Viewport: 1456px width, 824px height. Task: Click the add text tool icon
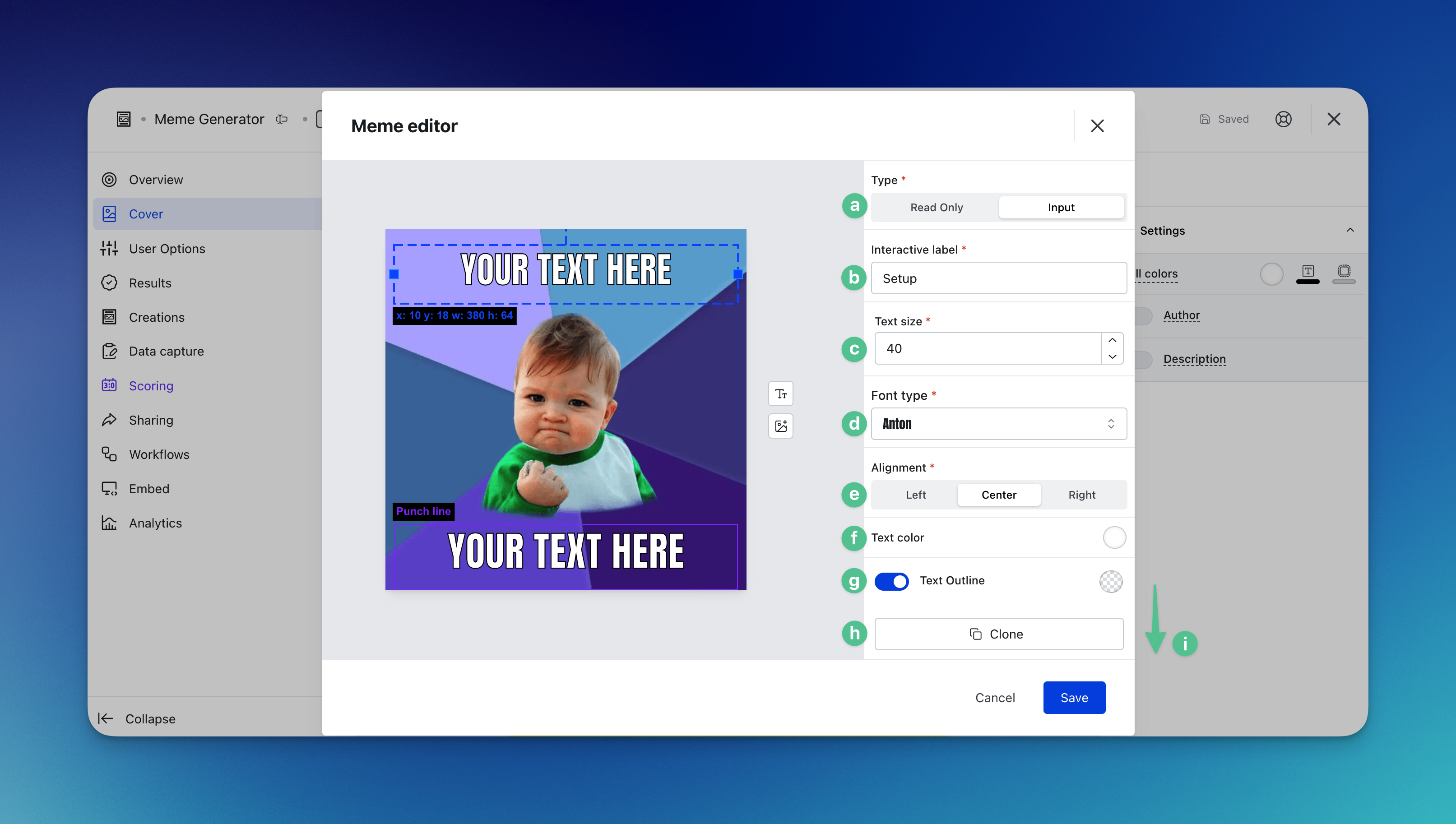tap(780, 394)
